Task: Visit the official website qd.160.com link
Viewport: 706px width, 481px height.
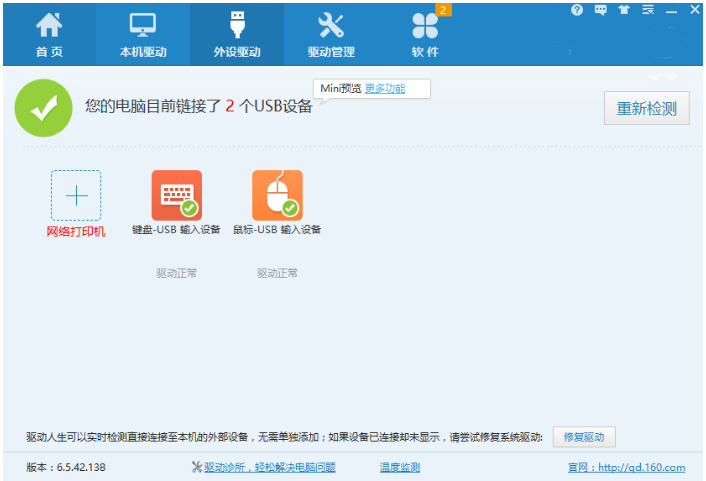Action: pos(625,467)
